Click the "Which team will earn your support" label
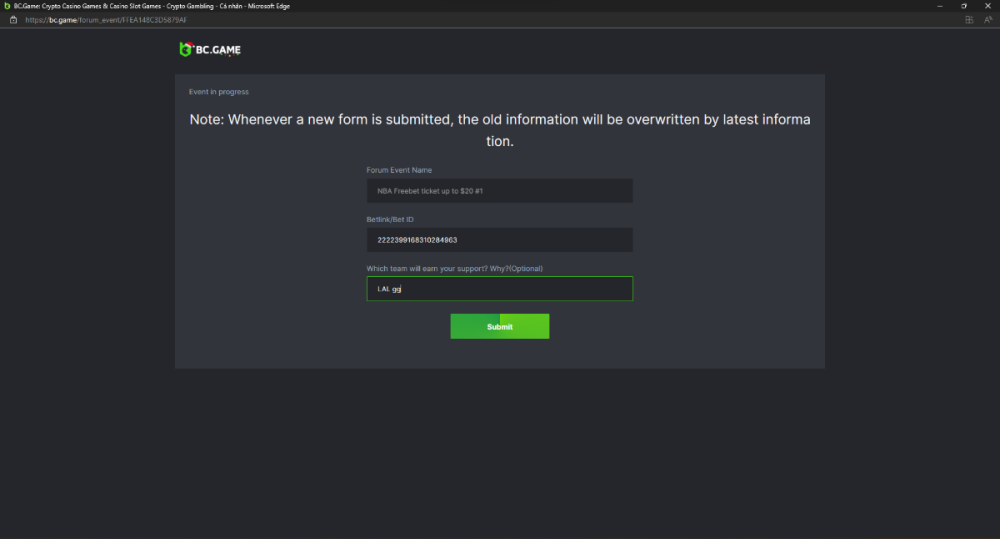 [454, 268]
